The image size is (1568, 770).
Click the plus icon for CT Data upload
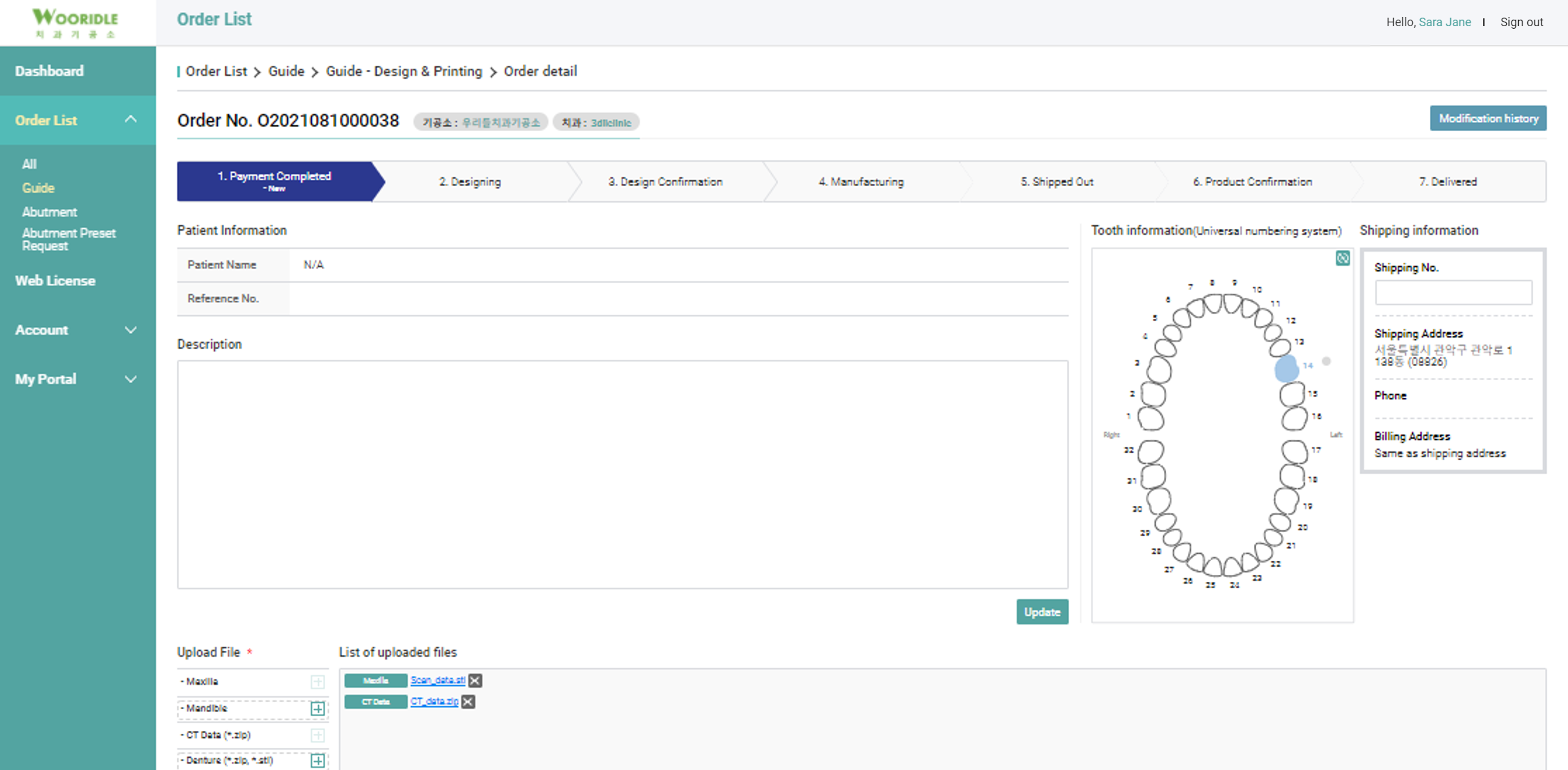pos(318,735)
